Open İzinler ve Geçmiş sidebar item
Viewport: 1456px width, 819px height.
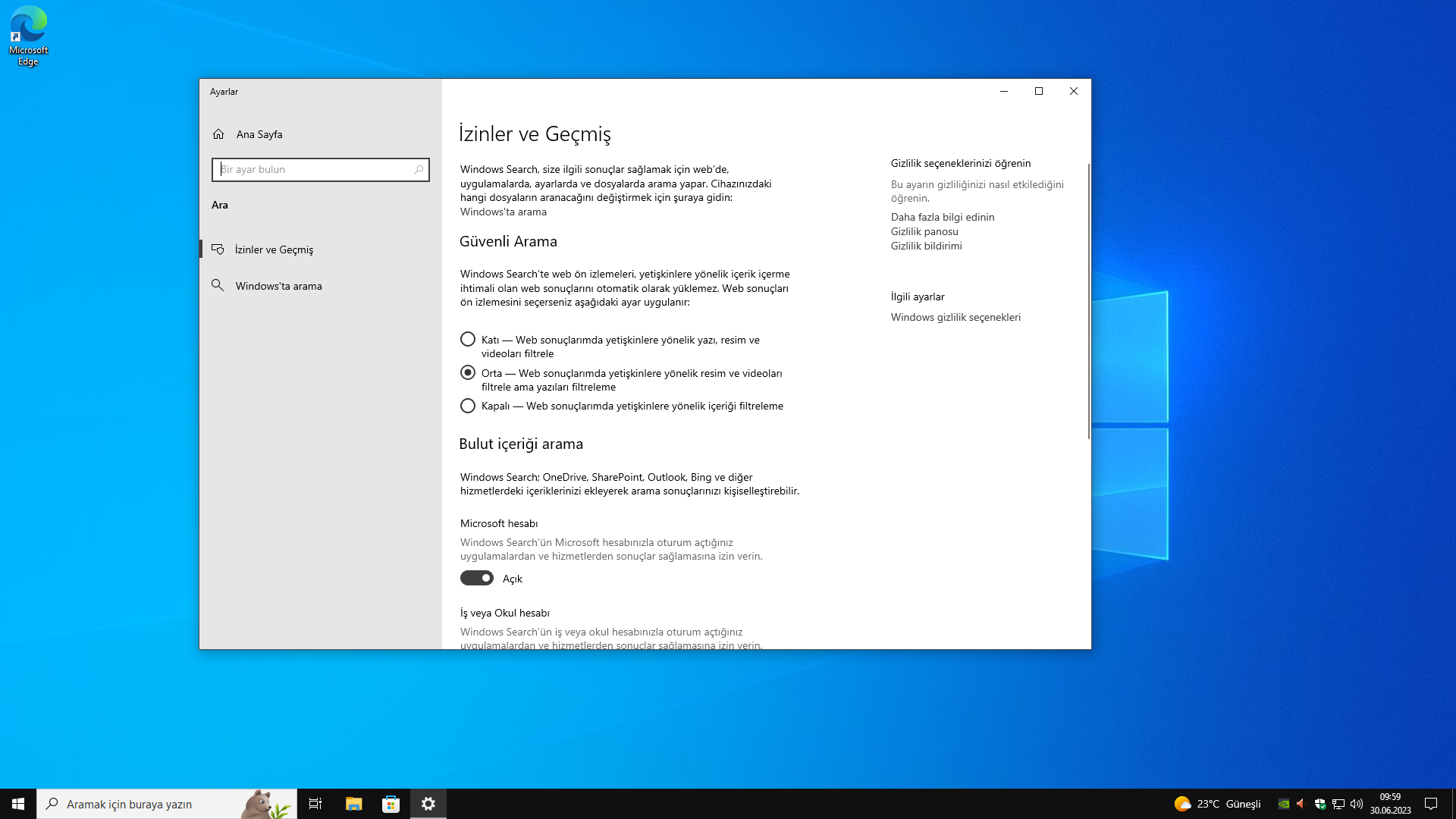click(274, 249)
